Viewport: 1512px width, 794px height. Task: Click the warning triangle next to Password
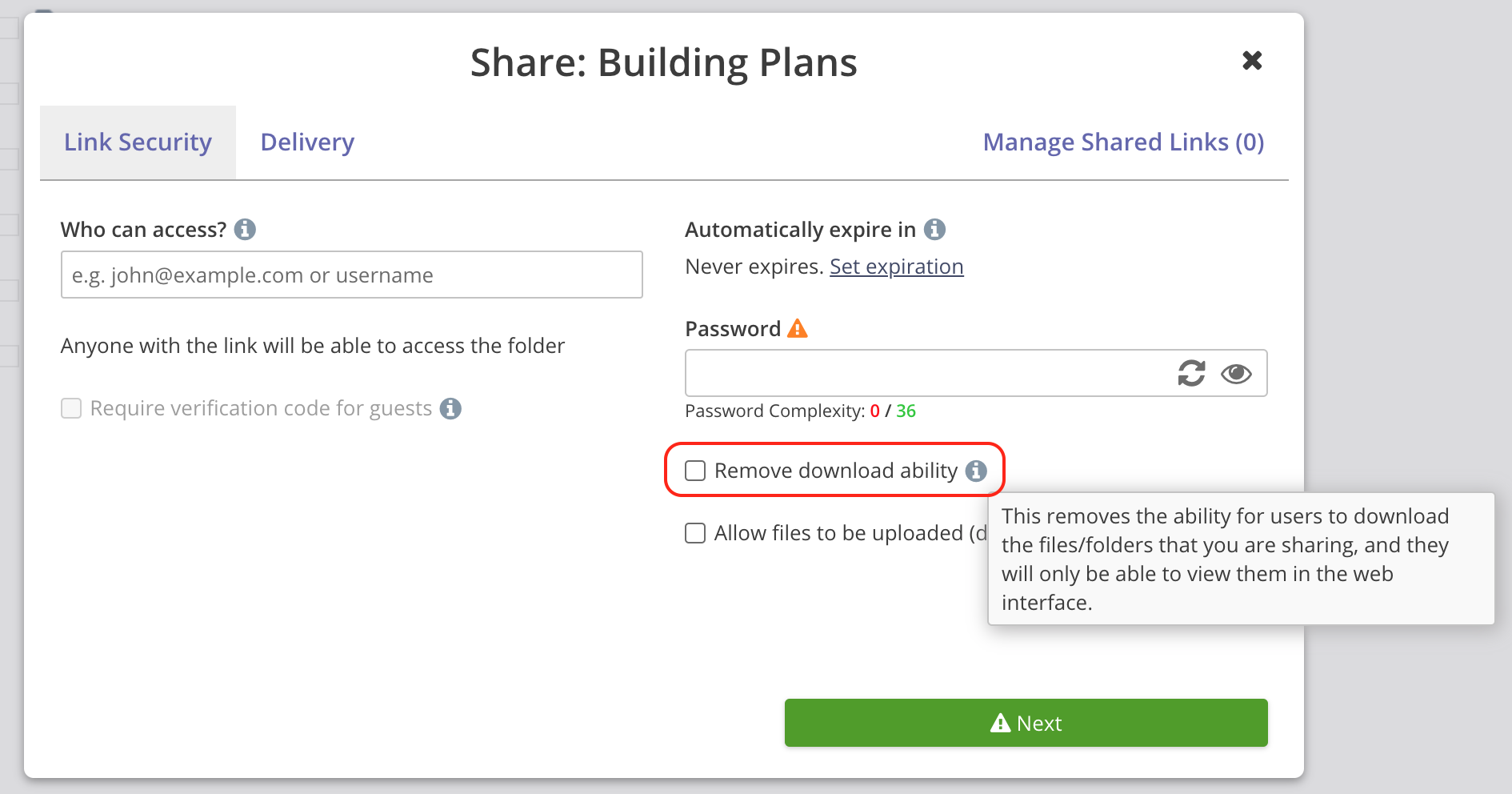(798, 328)
